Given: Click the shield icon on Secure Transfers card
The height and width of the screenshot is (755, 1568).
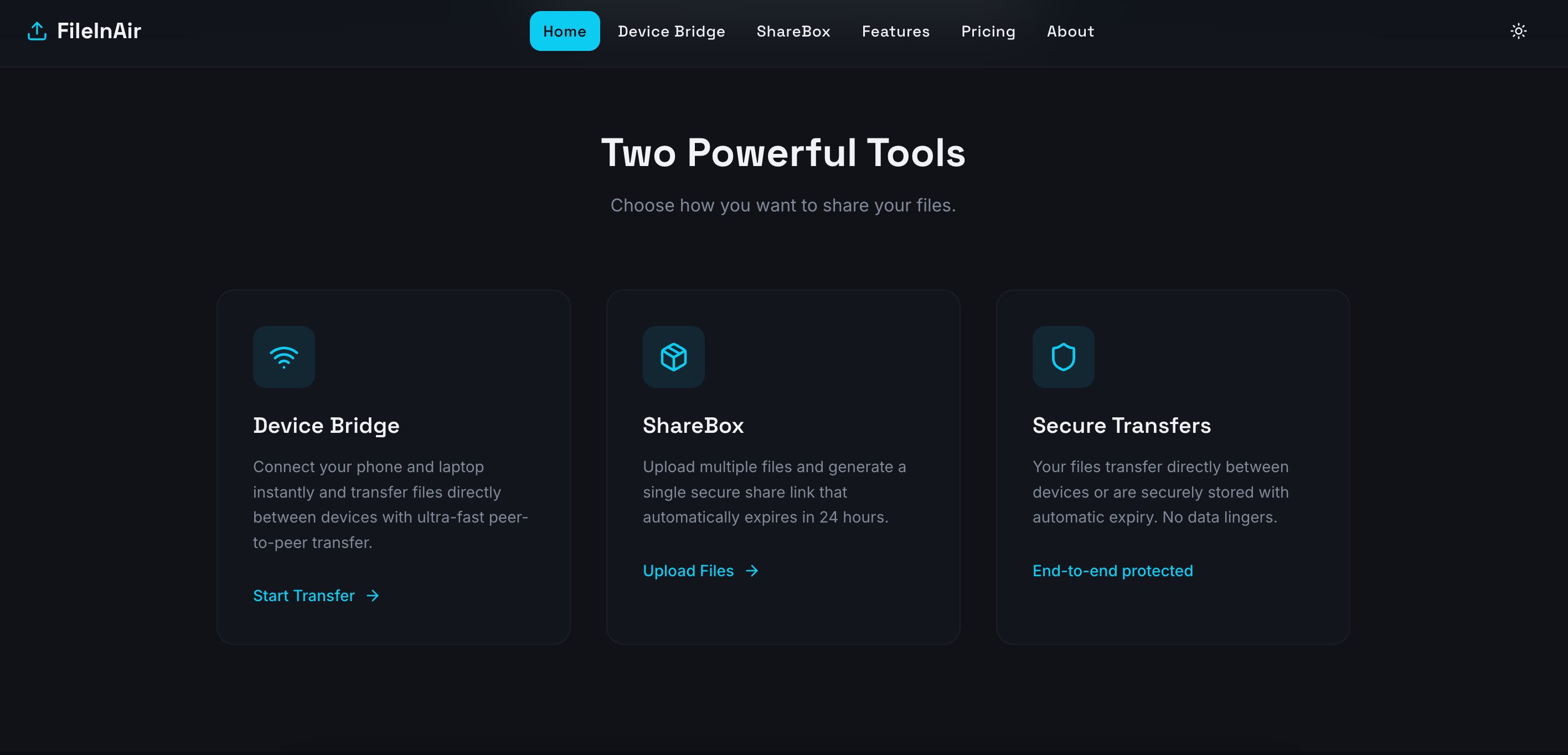Looking at the screenshot, I should click(1063, 357).
